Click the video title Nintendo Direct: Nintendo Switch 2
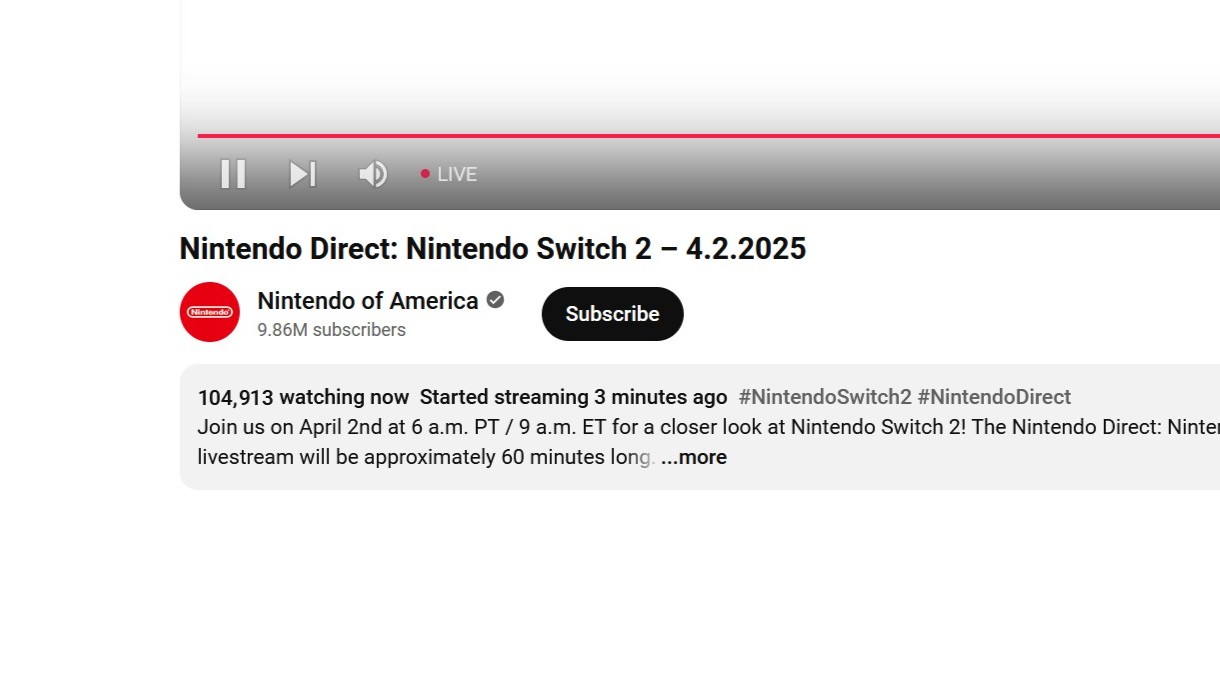The width and height of the screenshot is (1220, 686). pyautogui.click(x=492, y=248)
